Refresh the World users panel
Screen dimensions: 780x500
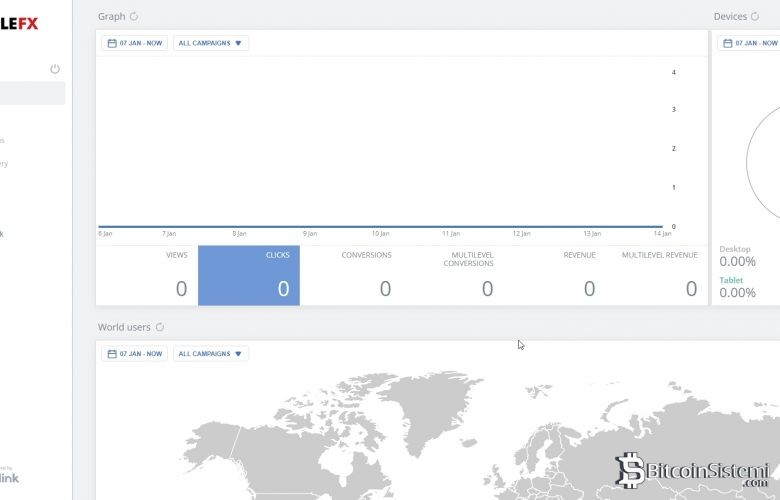160,327
